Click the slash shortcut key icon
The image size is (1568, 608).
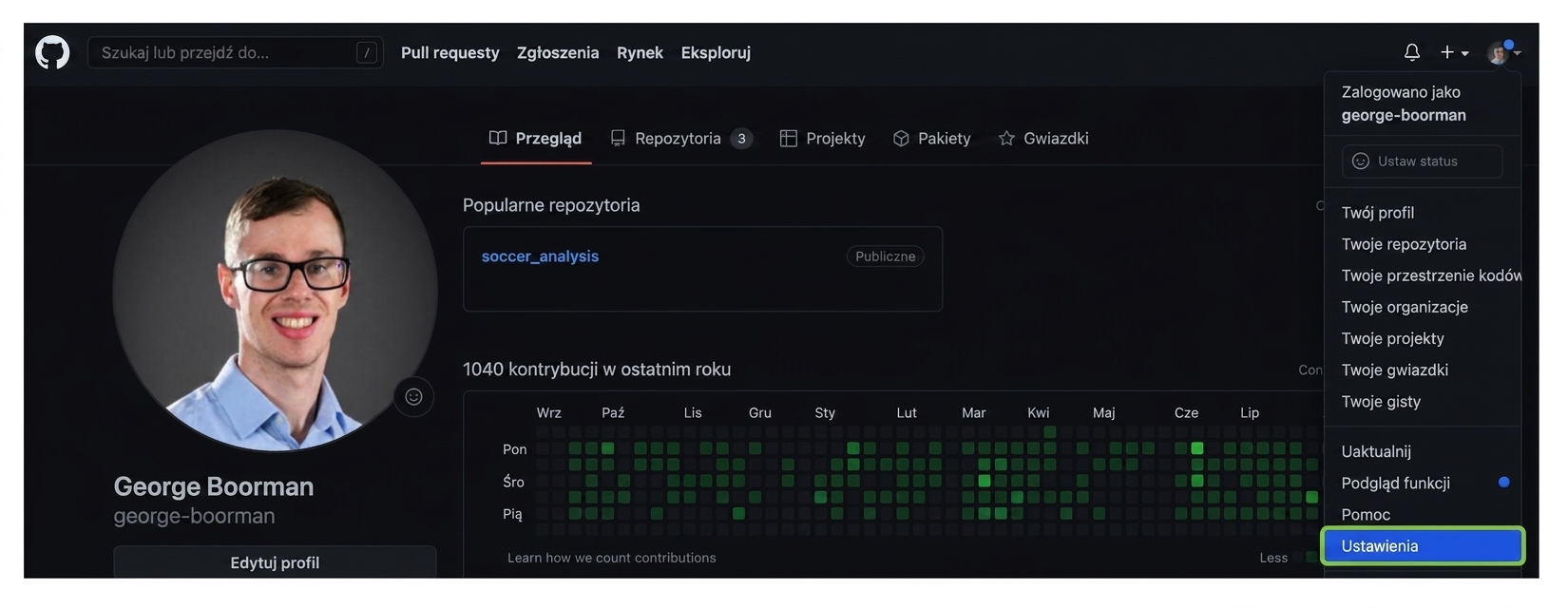tap(367, 52)
